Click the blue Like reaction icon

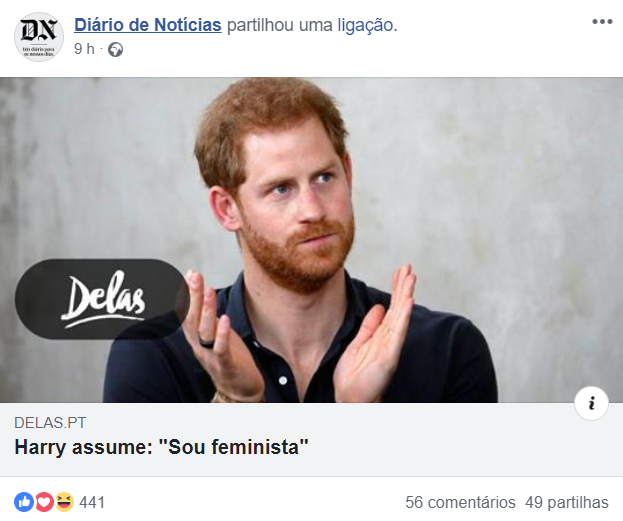pyautogui.click(x=24, y=502)
